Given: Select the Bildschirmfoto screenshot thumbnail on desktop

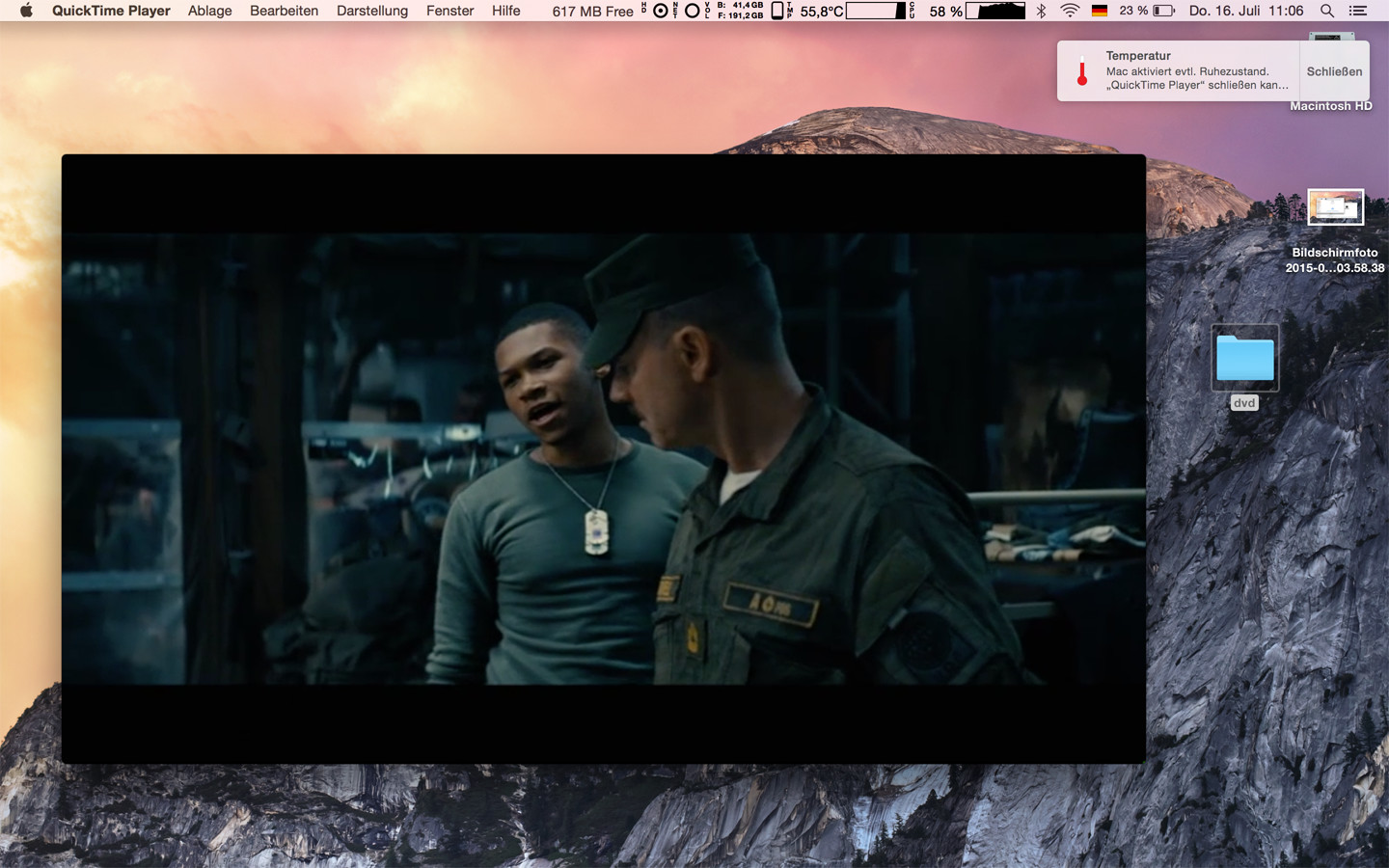Looking at the screenshot, I should [x=1335, y=206].
